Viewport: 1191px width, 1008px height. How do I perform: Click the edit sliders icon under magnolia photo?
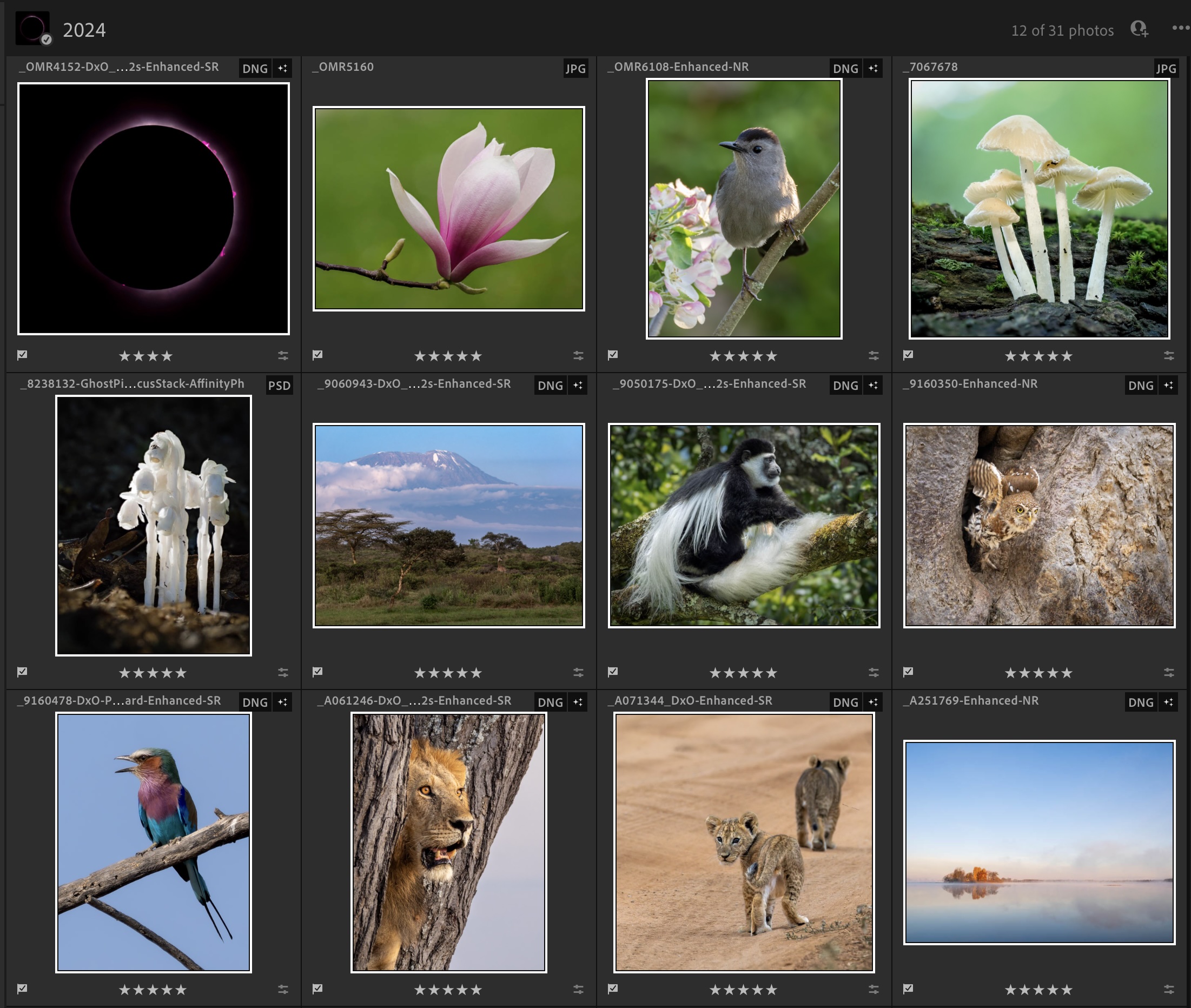578,355
